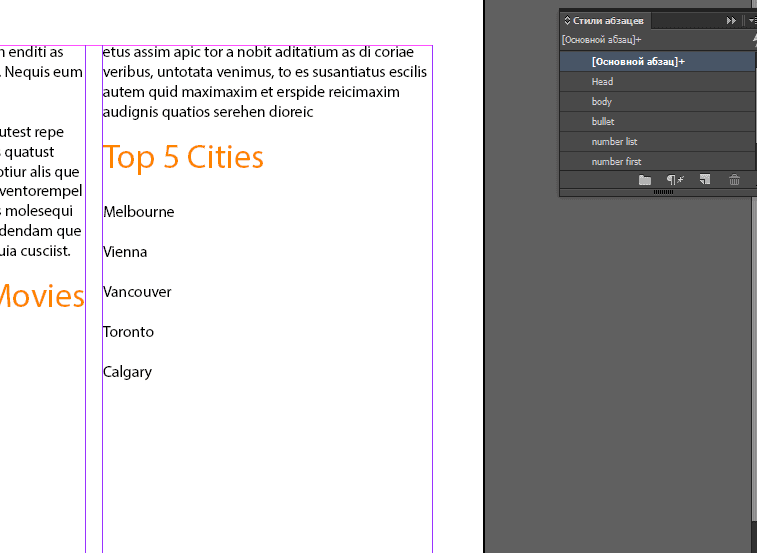
Task: Collapse the panel with the double-arrow icon
Action: click(x=731, y=20)
